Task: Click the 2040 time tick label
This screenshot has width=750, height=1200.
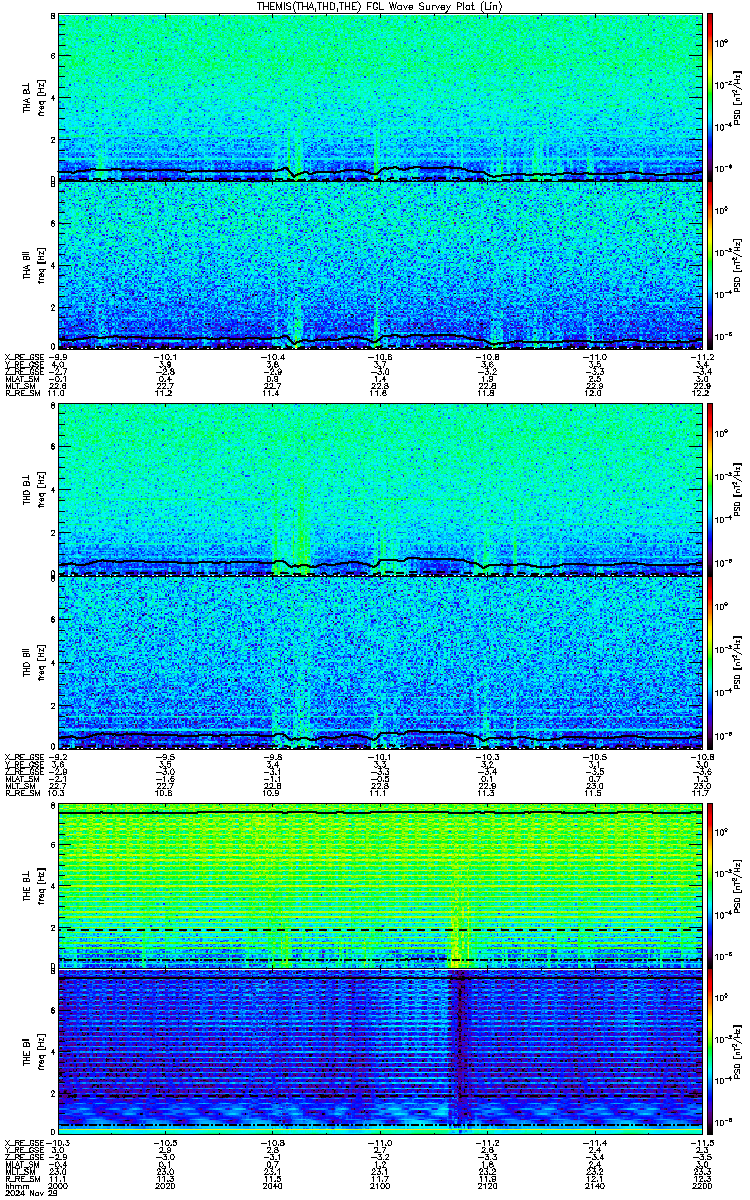Action: (x=273, y=1185)
